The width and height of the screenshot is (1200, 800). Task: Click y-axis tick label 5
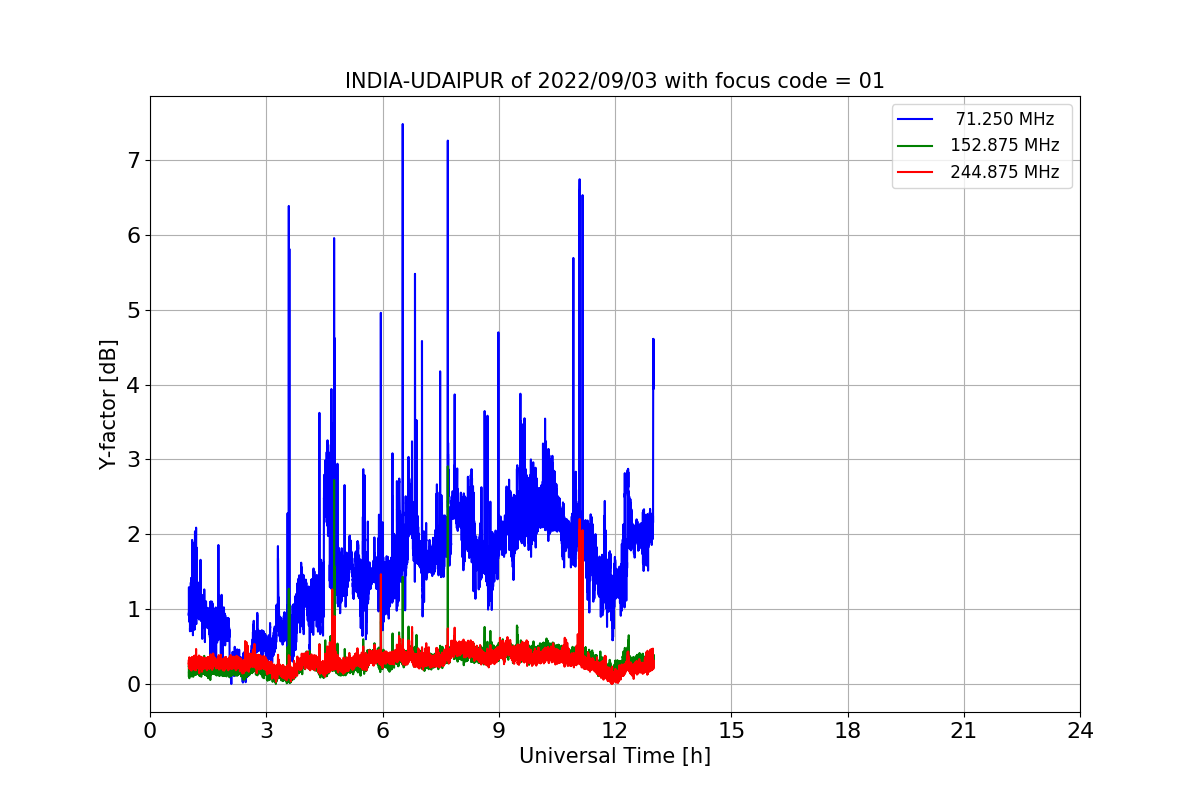pos(134,310)
